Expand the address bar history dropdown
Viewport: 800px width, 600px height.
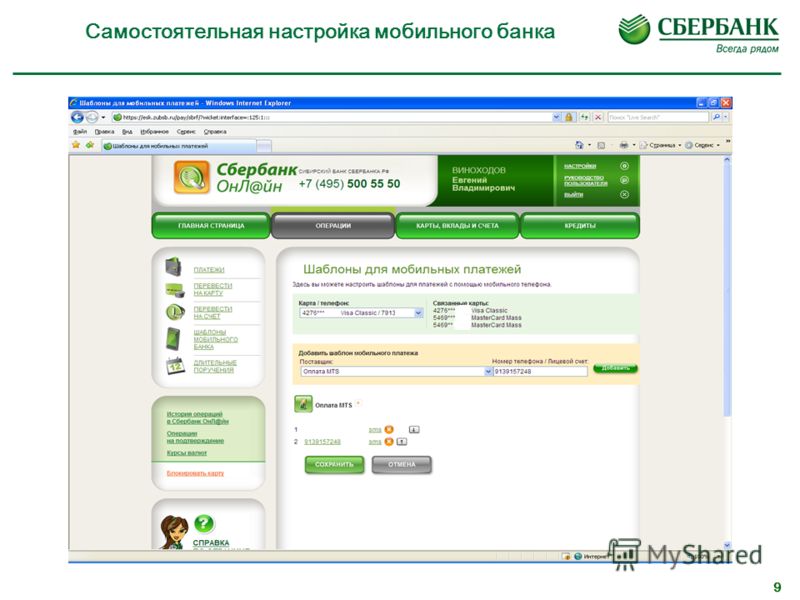[557, 117]
